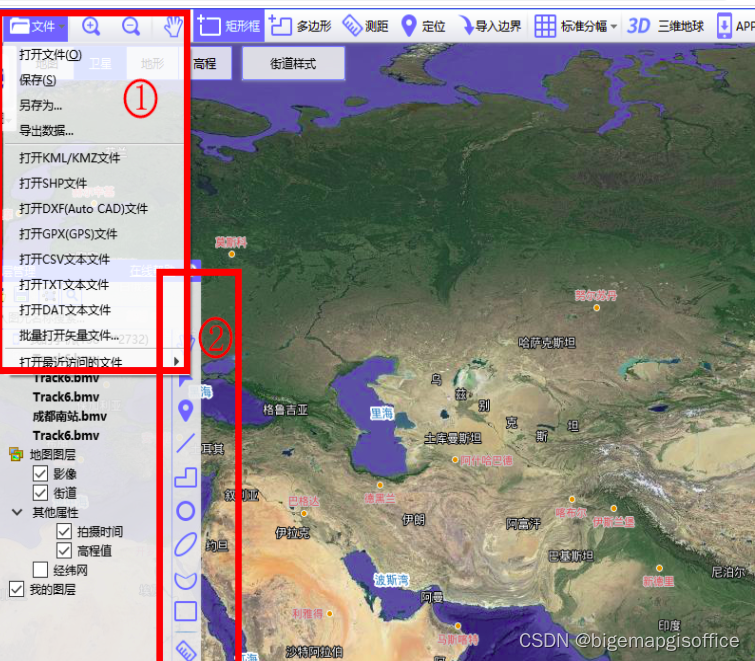Image resolution: width=755 pixels, height=661 pixels.
Task: Open 成都南站.bmv layer item
Action: pos(70,416)
